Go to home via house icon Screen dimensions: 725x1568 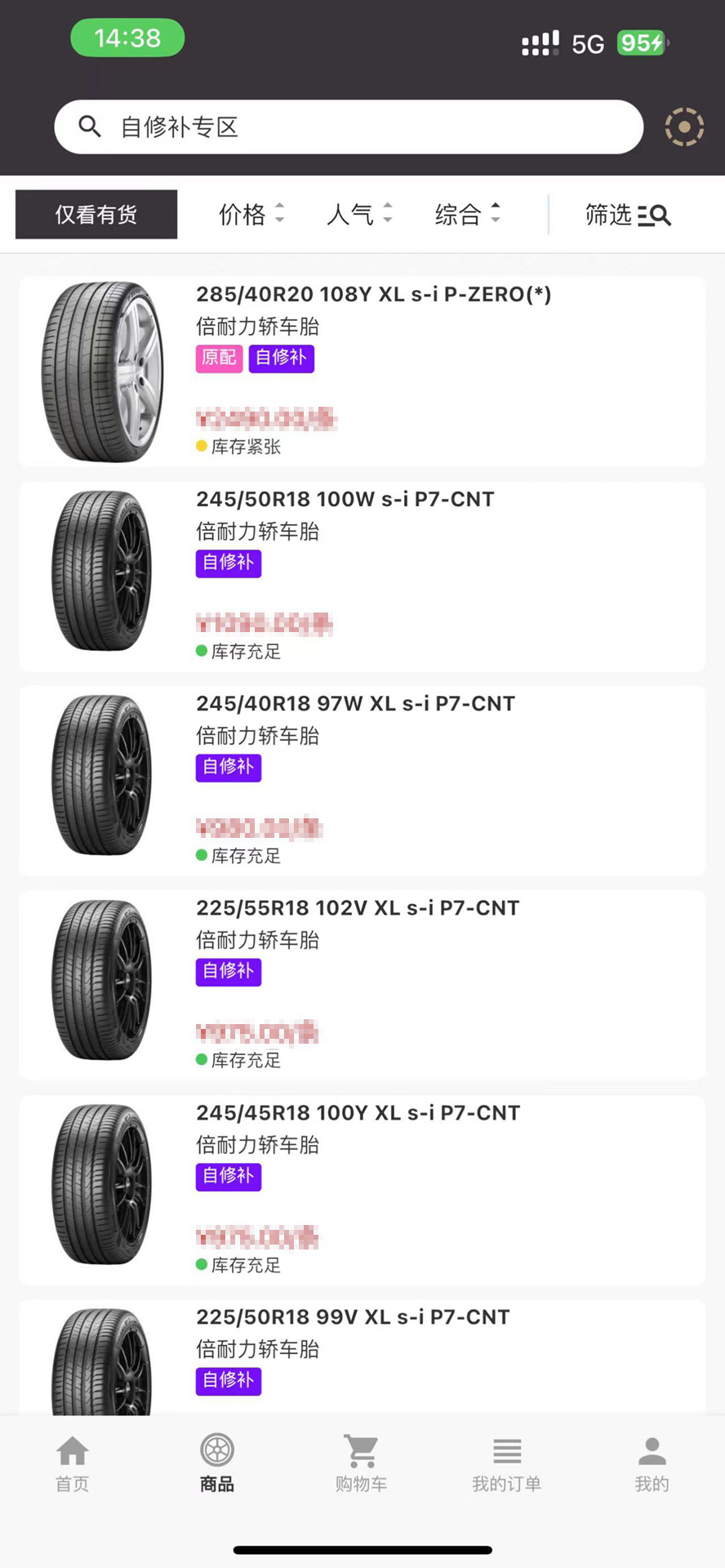click(72, 1451)
